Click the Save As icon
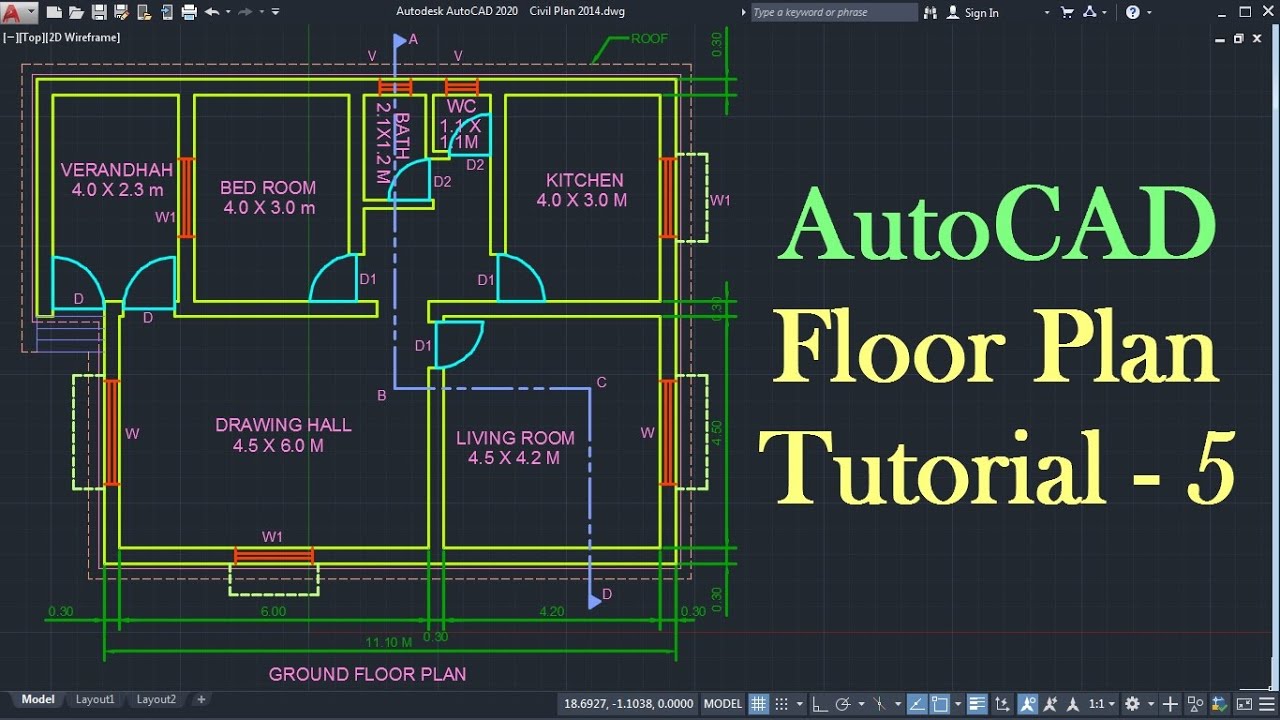Image resolution: width=1280 pixels, height=720 pixels. [x=121, y=12]
